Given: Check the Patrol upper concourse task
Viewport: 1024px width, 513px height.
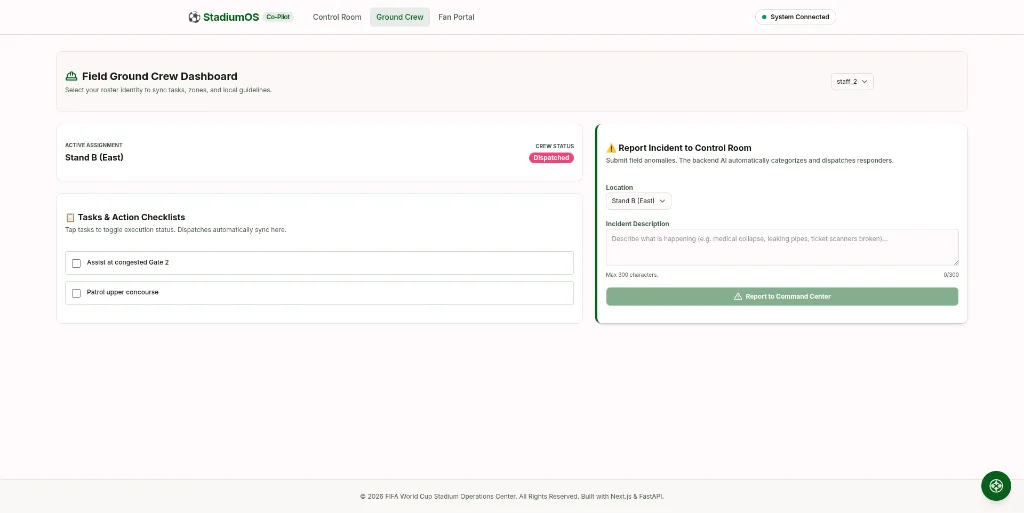Looking at the screenshot, I should [76, 293].
